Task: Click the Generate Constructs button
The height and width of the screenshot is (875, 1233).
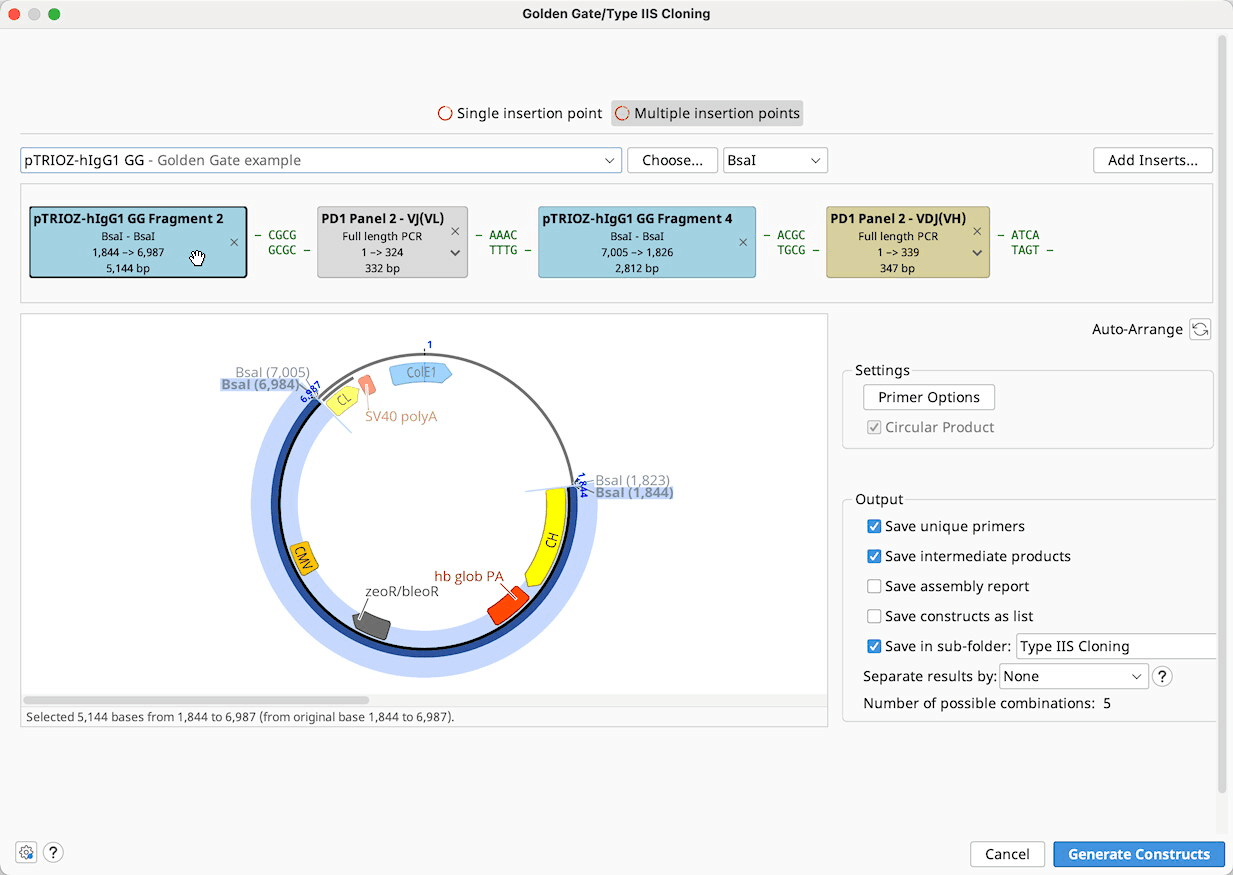Action: pyautogui.click(x=1138, y=854)
